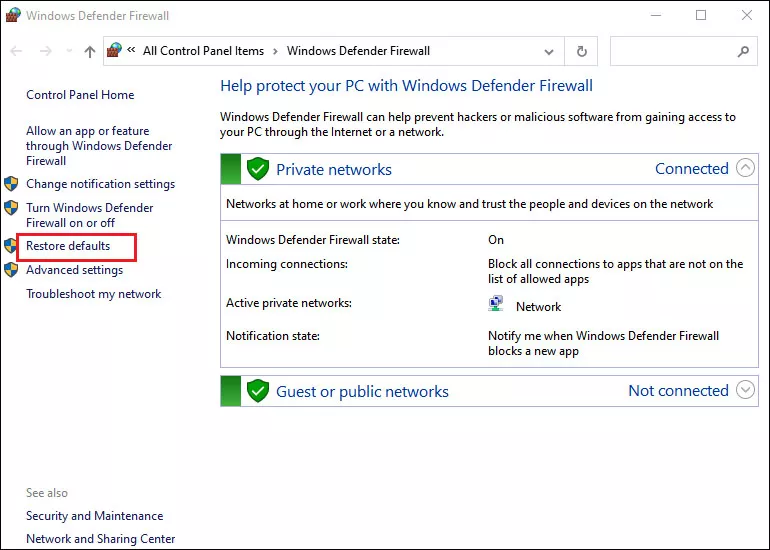Open Turn Windows Defender Firewall on or off

click(x=90, y=215)
